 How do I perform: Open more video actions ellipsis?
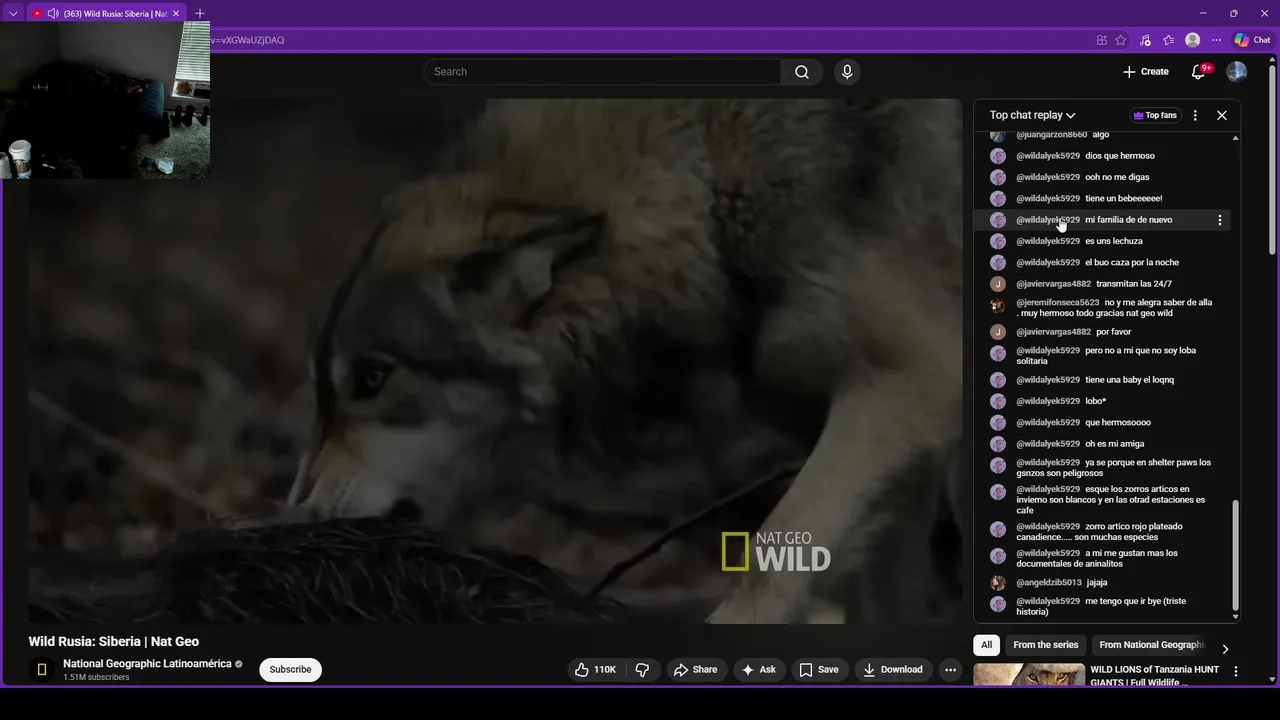point(951,670)
